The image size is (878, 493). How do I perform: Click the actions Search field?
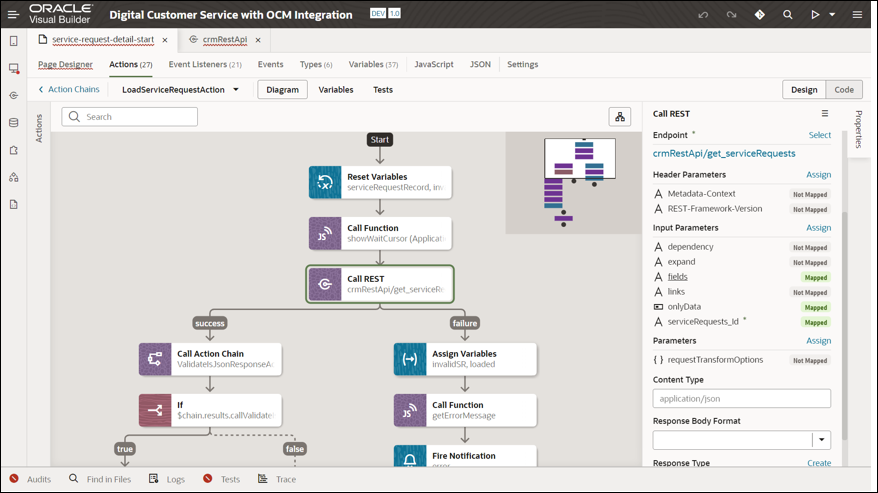tap(129, 117)
